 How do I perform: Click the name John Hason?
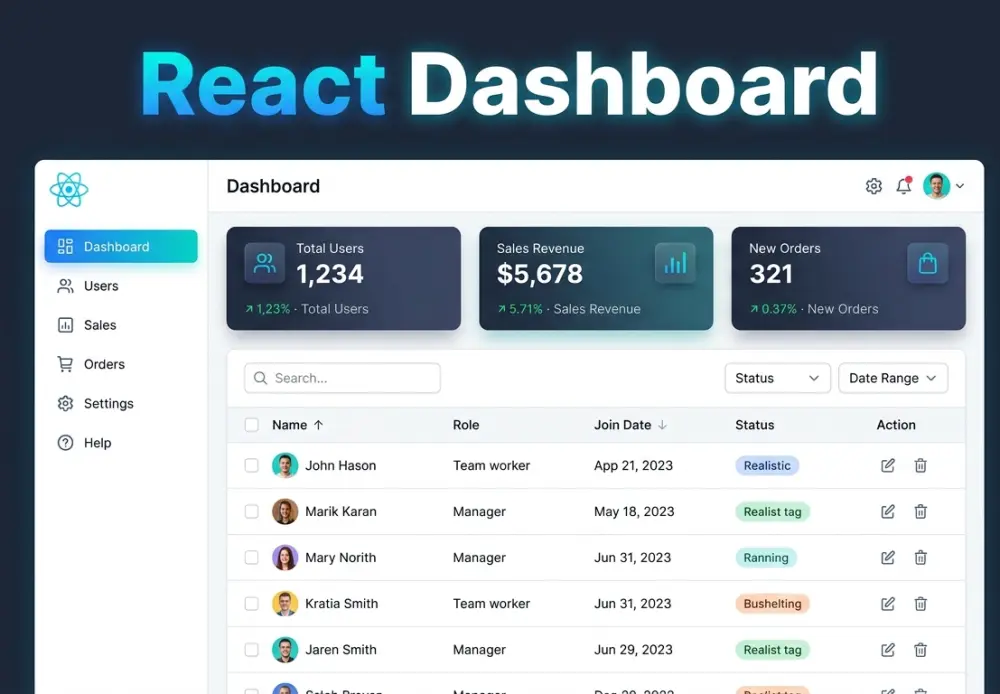[341, 466]
